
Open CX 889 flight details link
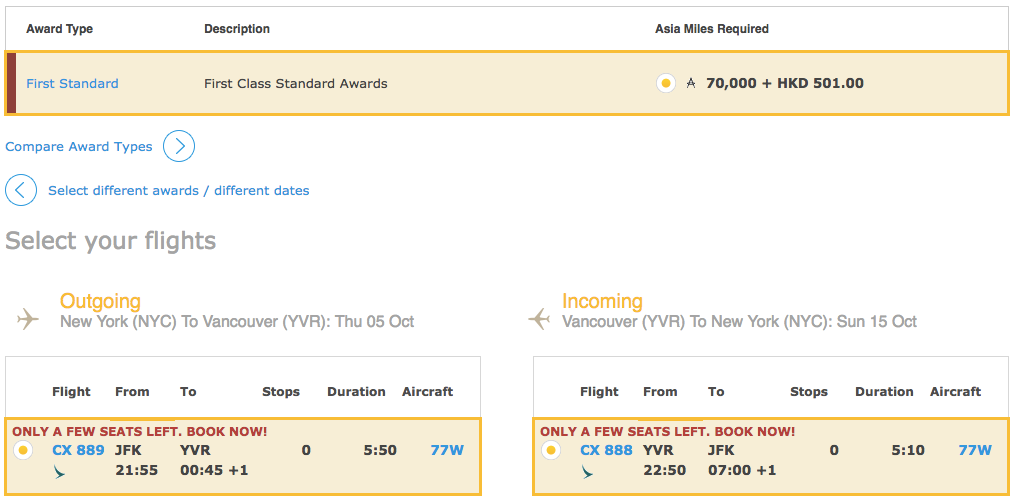click(78, 450)
